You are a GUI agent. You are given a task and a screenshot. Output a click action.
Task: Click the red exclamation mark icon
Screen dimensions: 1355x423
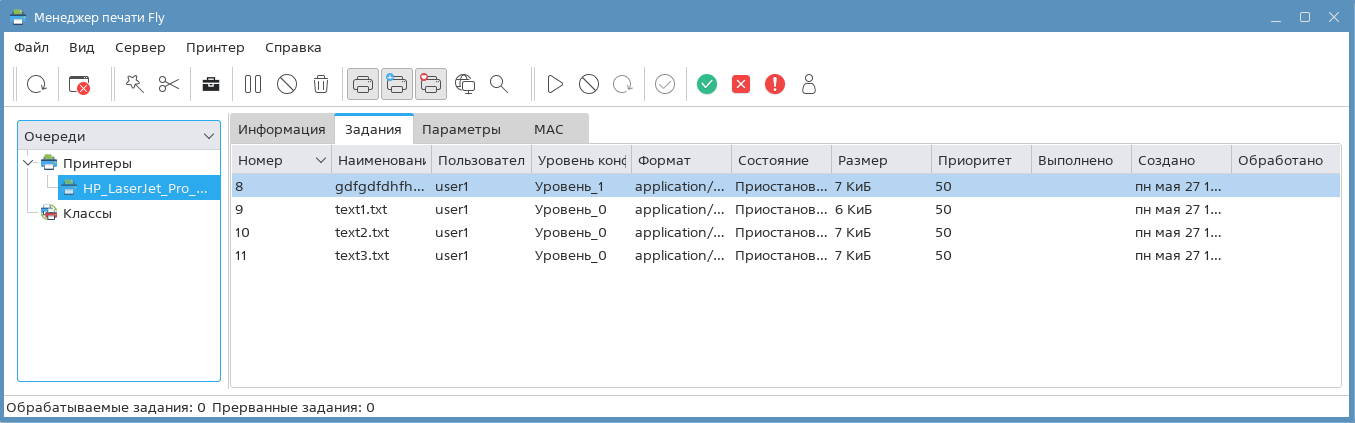click(775, 85)
